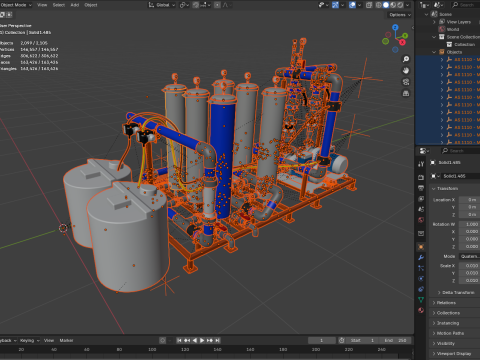The width and height of the screenshot is (480, 360).
Task: Click the Y axis on navigation gizmo
Action: coord(405,35)
